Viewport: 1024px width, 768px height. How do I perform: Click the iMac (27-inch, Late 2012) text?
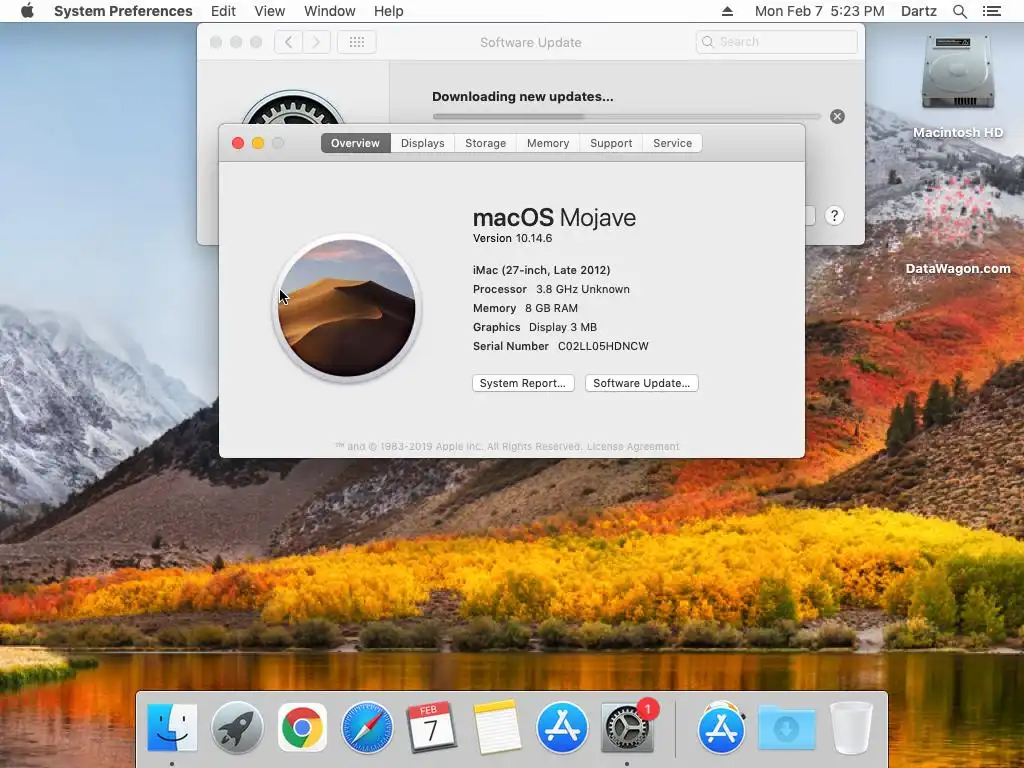[x=541, y=270]
